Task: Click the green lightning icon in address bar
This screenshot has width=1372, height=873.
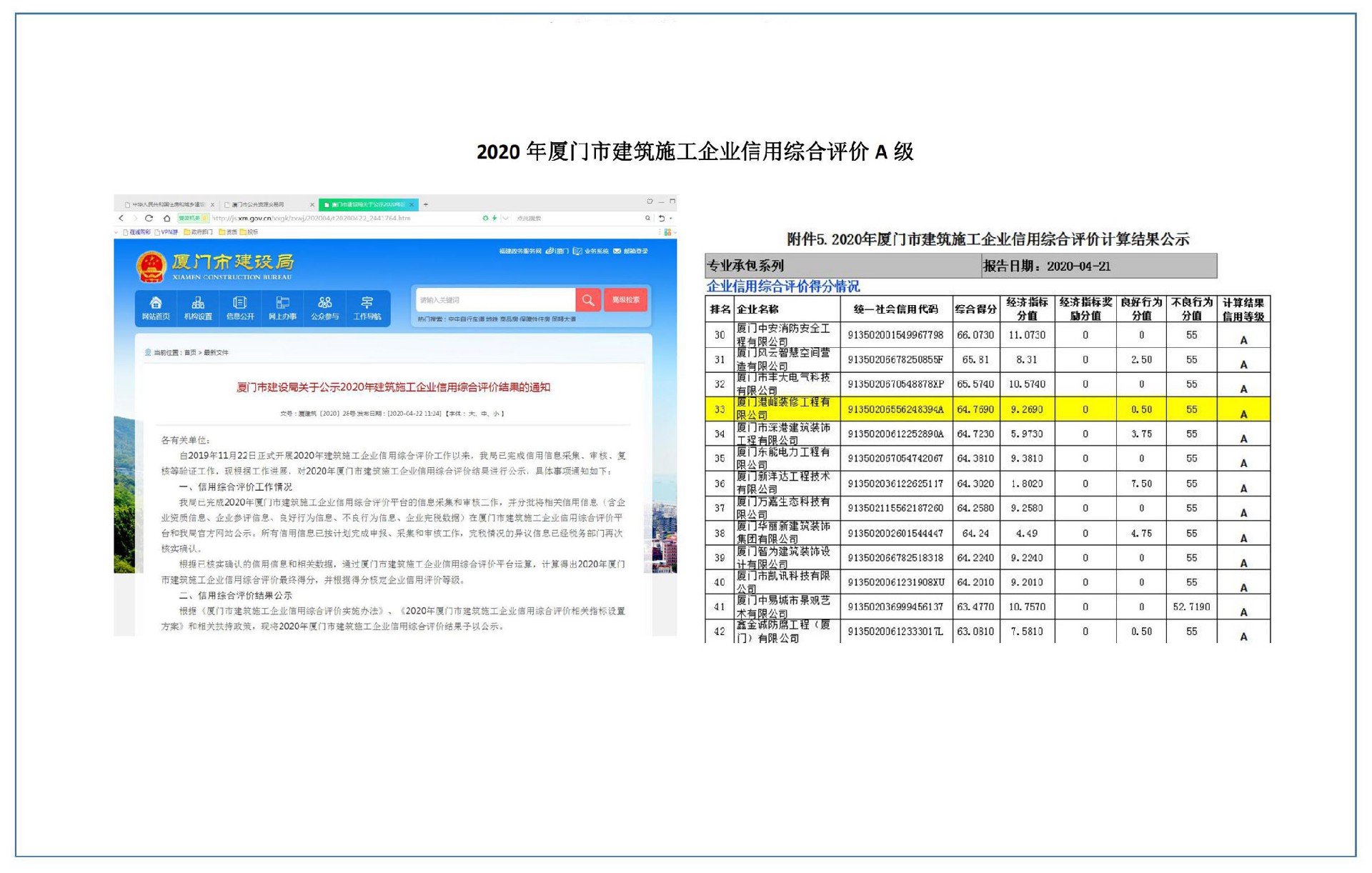Action: 494,218
